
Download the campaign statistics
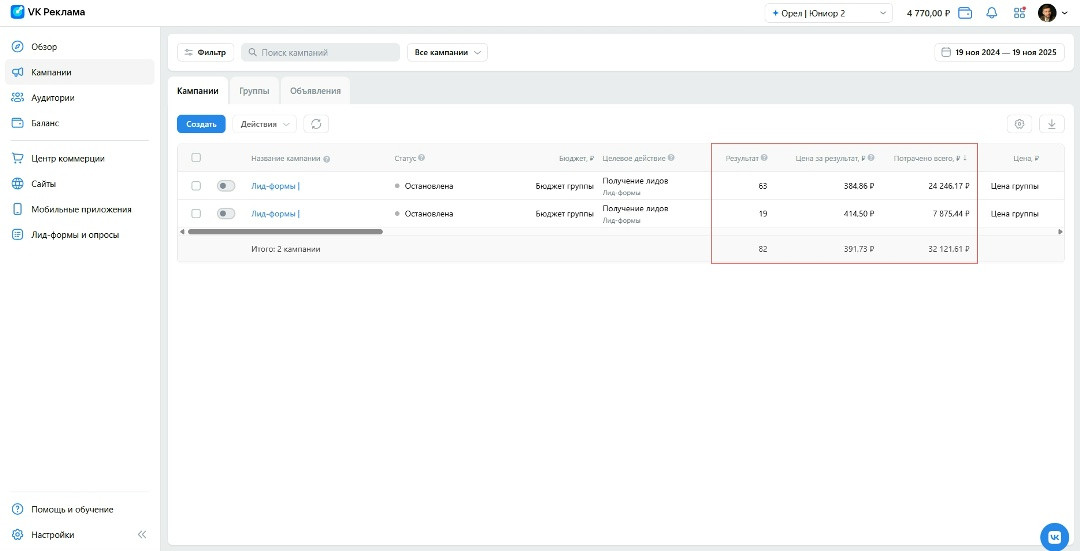[1052, 124]
